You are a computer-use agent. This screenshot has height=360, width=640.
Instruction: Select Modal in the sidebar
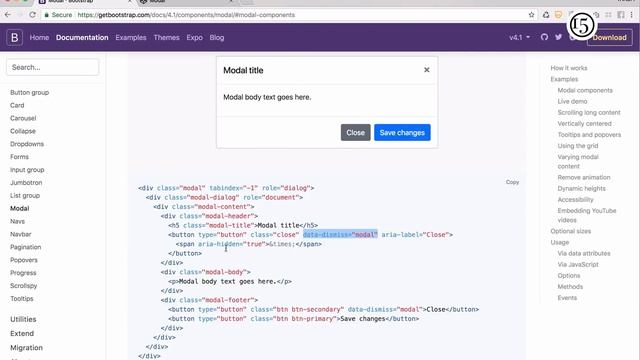[20, 208]
